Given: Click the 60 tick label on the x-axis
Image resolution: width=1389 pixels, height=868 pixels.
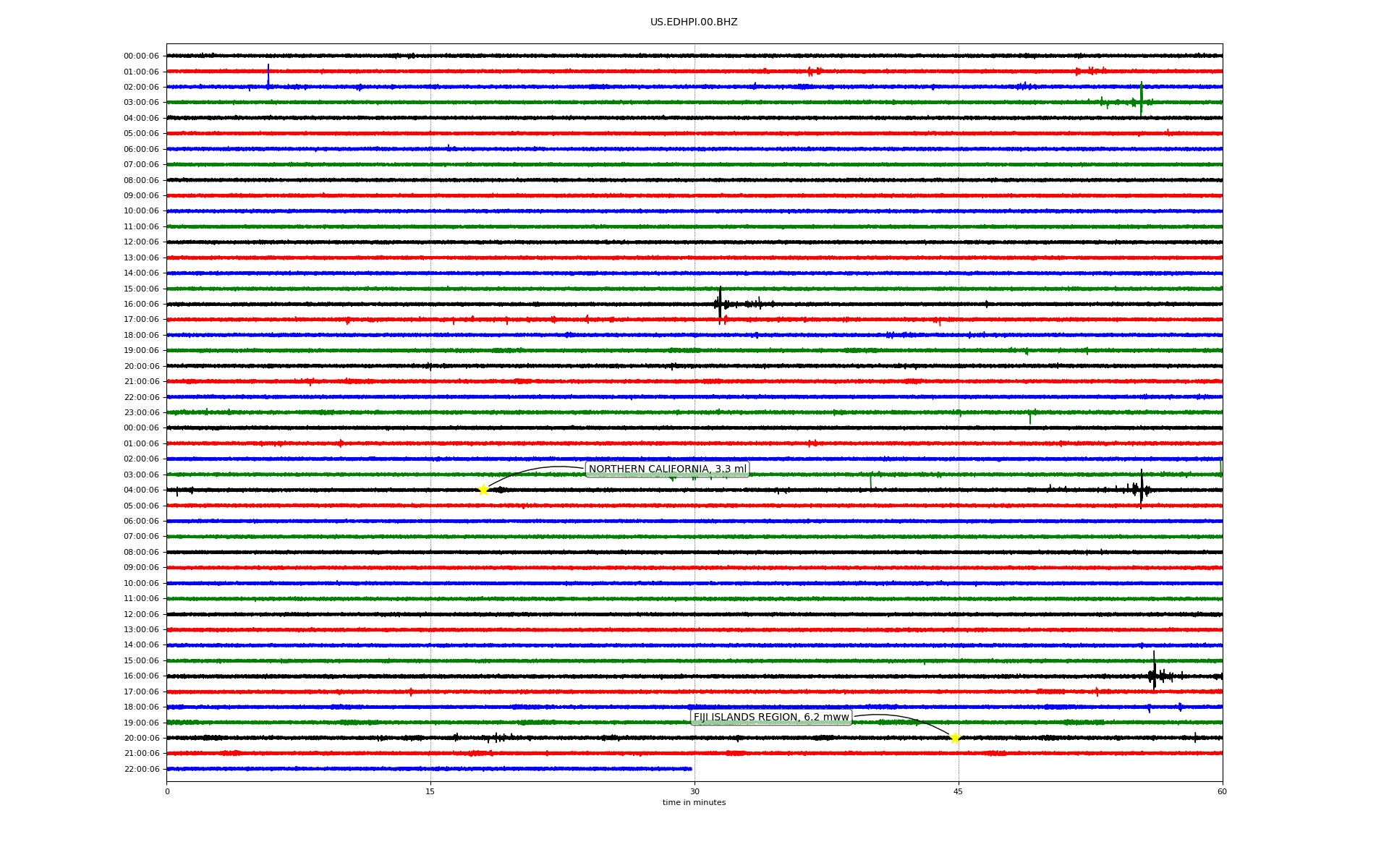Looking at the screenshot, I should coord(1222,791).
